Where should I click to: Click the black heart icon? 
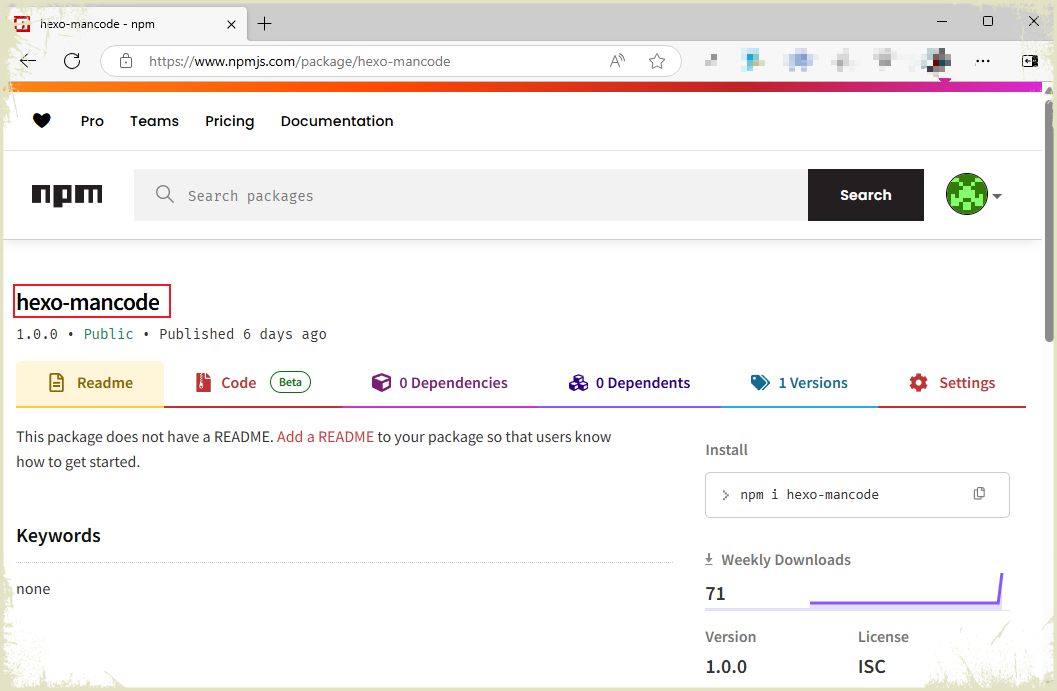[41, 121]
